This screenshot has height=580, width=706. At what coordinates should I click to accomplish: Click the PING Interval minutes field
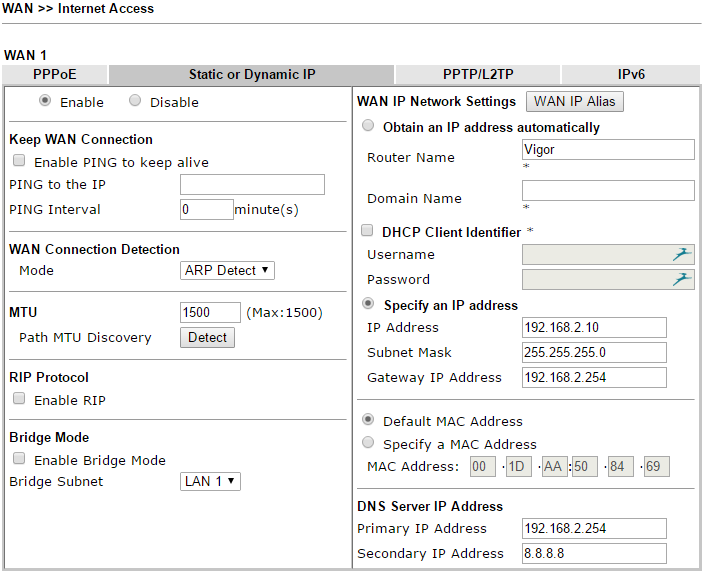coord(207,209)
